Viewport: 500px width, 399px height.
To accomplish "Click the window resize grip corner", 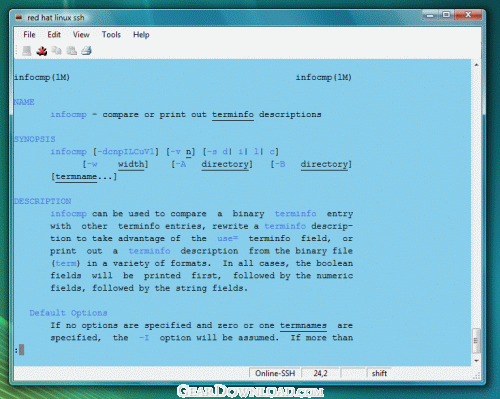I will pyautogui.click(x=477, y=376).
